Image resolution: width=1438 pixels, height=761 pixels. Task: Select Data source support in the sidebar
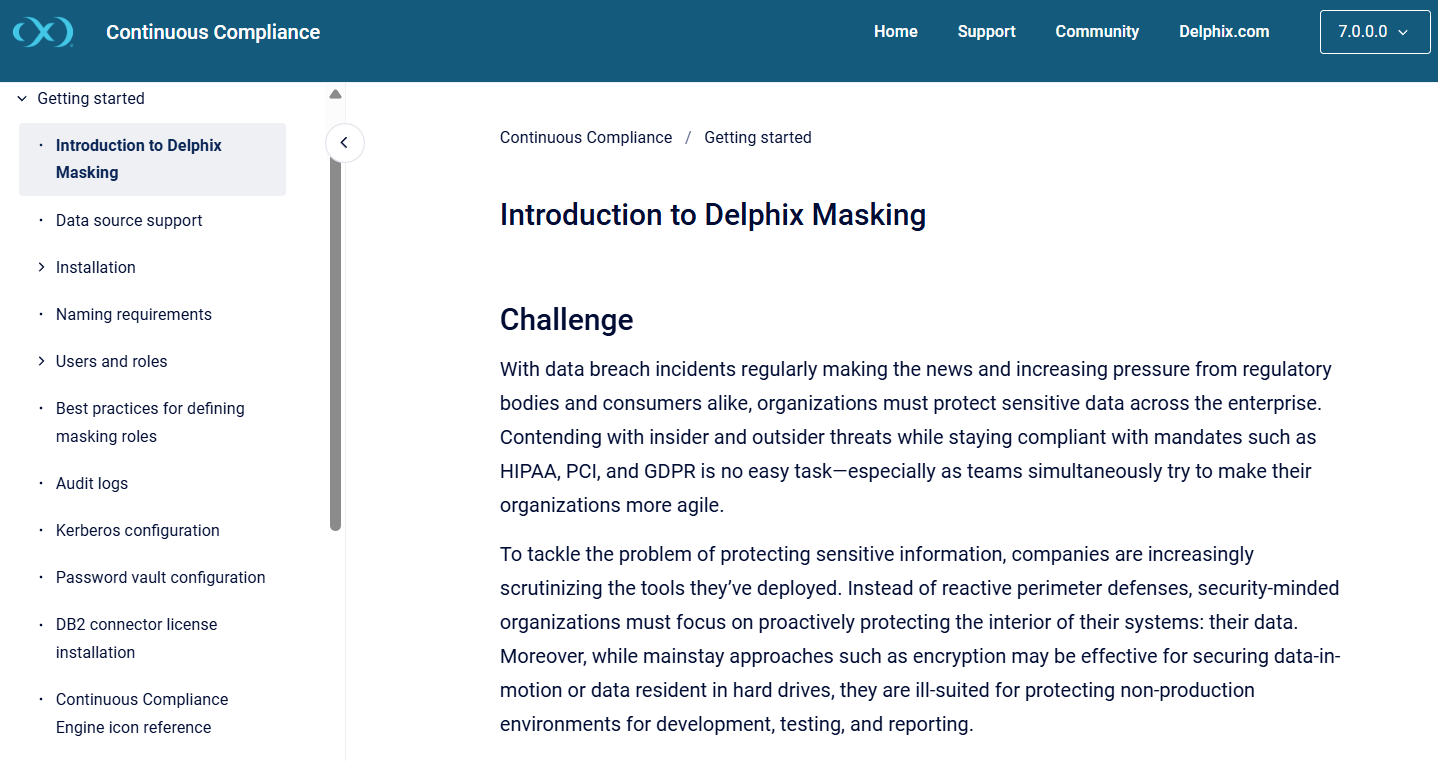pos(129,220)
